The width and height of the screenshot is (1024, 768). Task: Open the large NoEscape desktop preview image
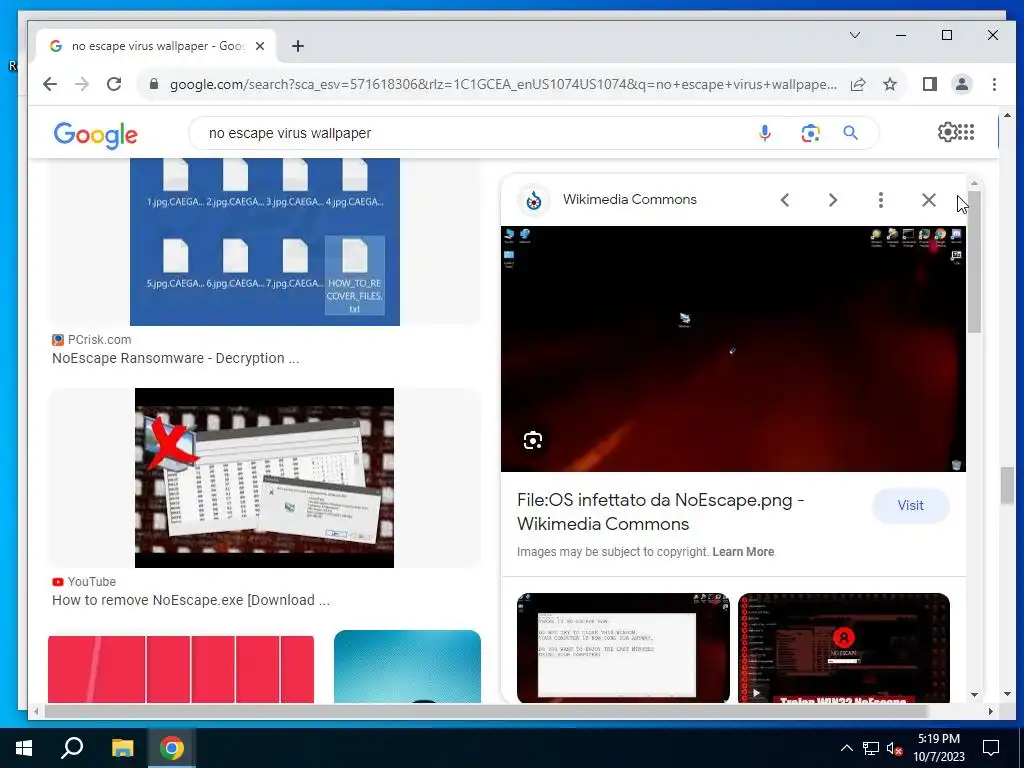[733, 349]
